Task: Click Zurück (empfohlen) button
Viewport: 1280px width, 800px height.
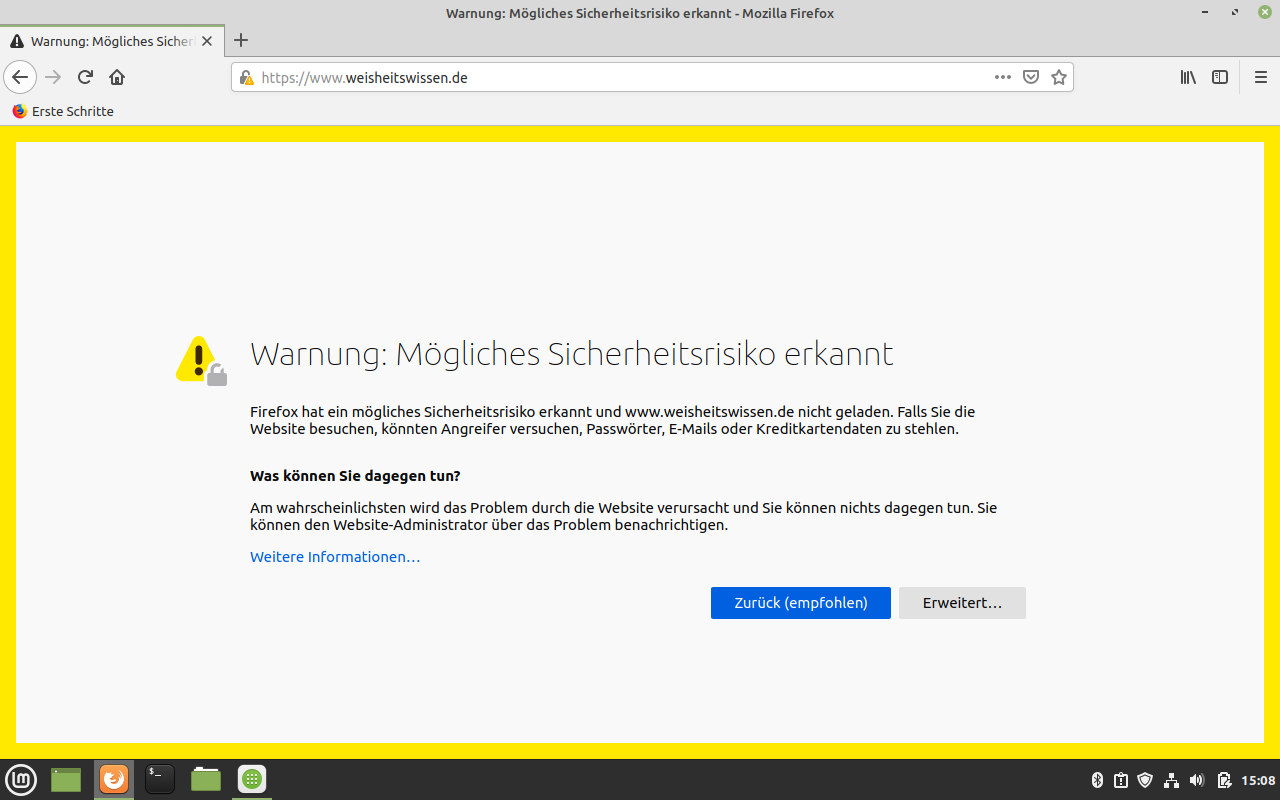Action: pos(801,603)
